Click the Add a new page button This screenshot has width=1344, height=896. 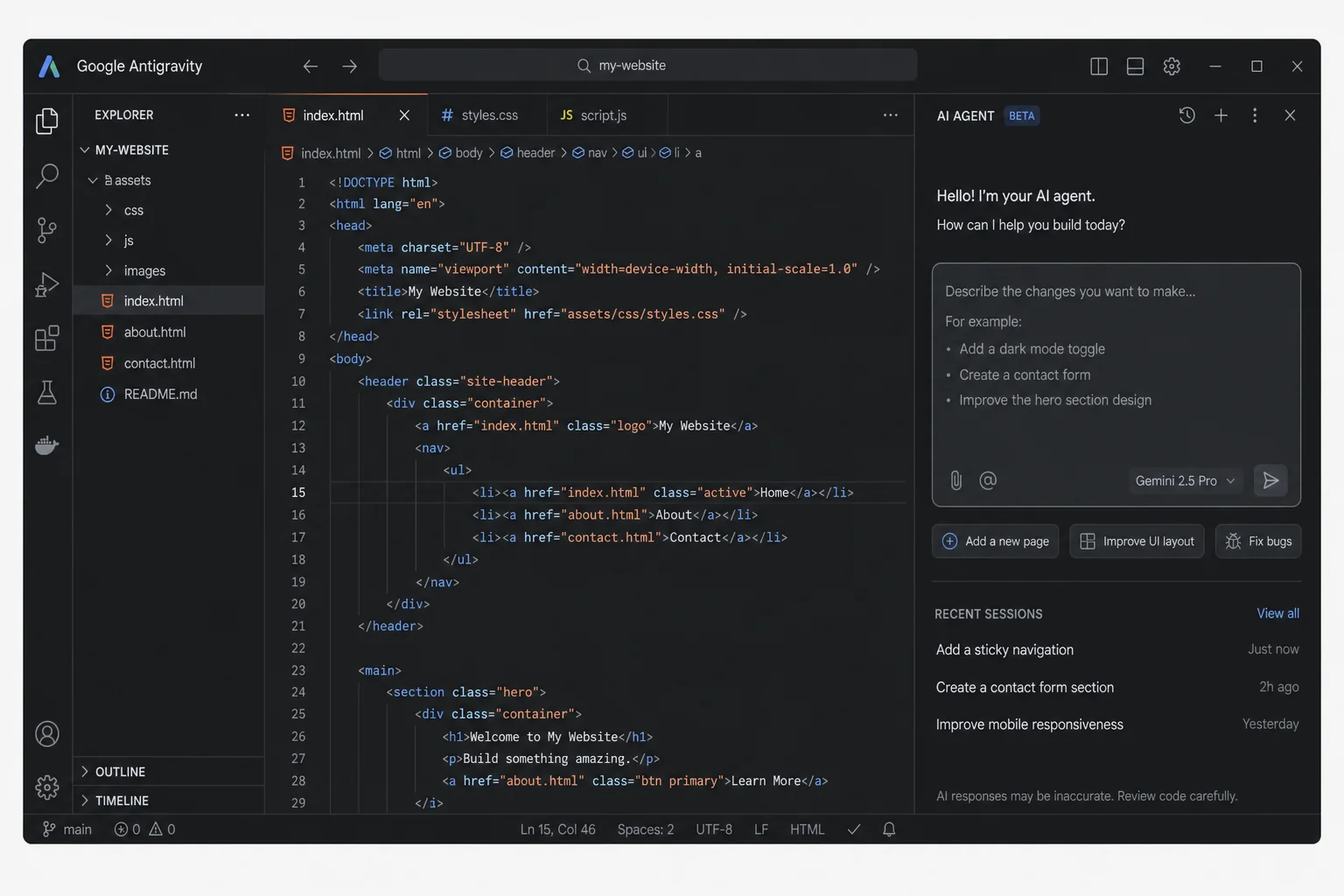[x=996, y=542]
